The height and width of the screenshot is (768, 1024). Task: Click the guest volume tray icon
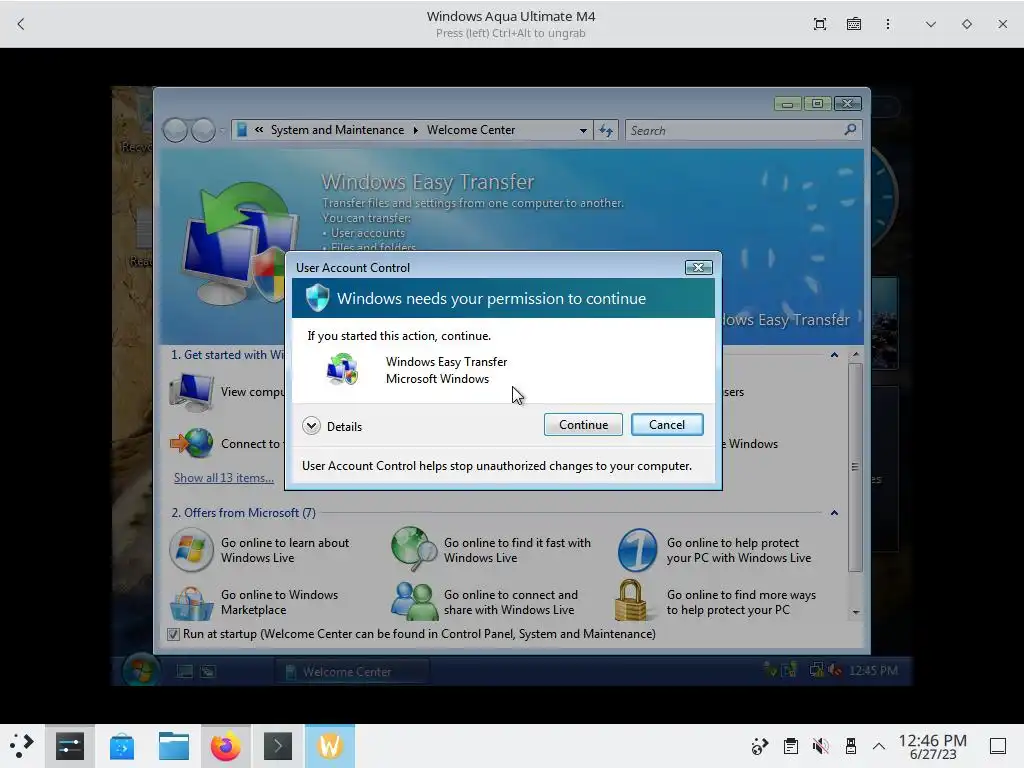[x=834, y=670]
